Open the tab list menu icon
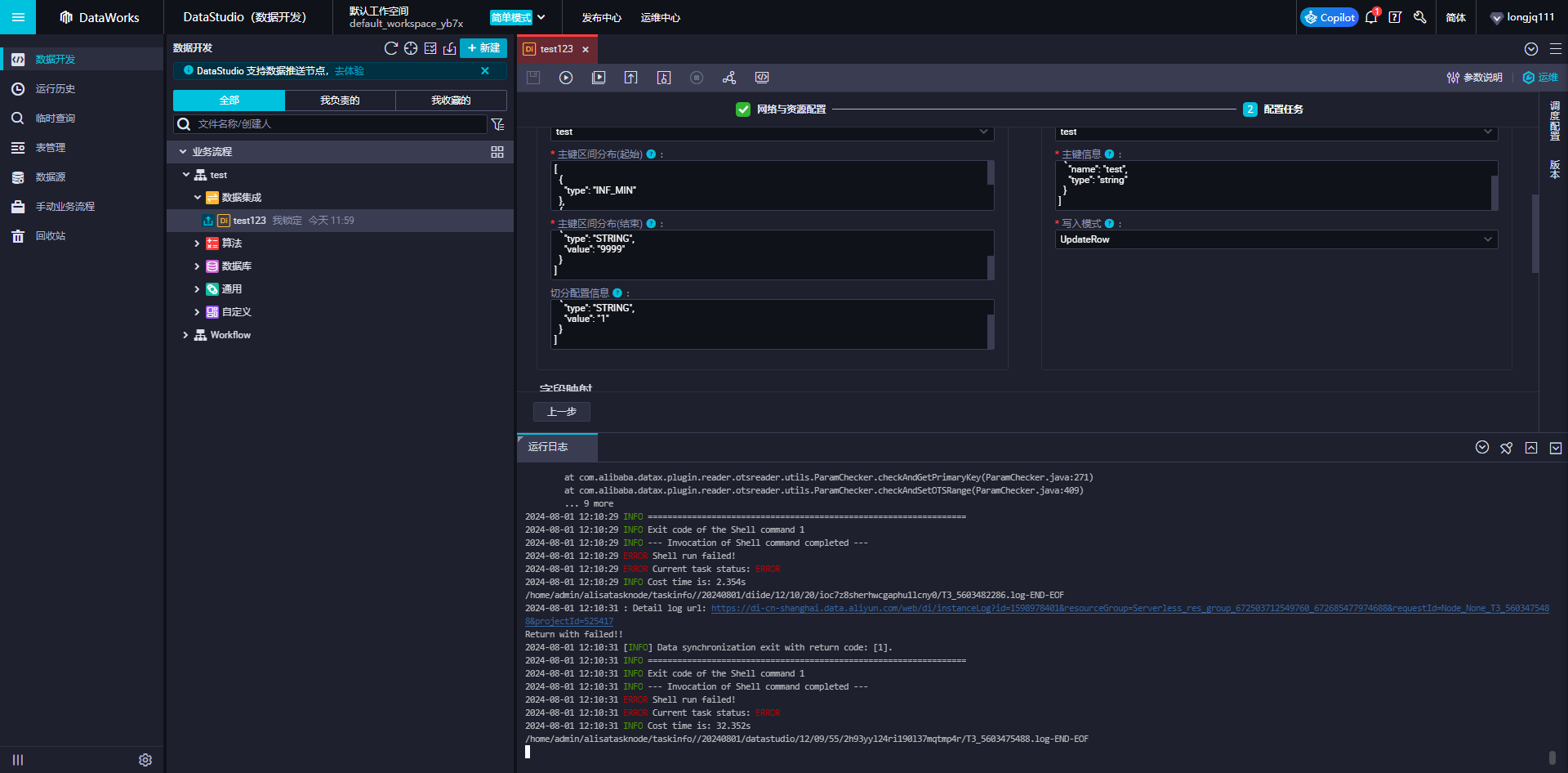The width and height of the screenshot is (1568, 773). point(1556,49)
